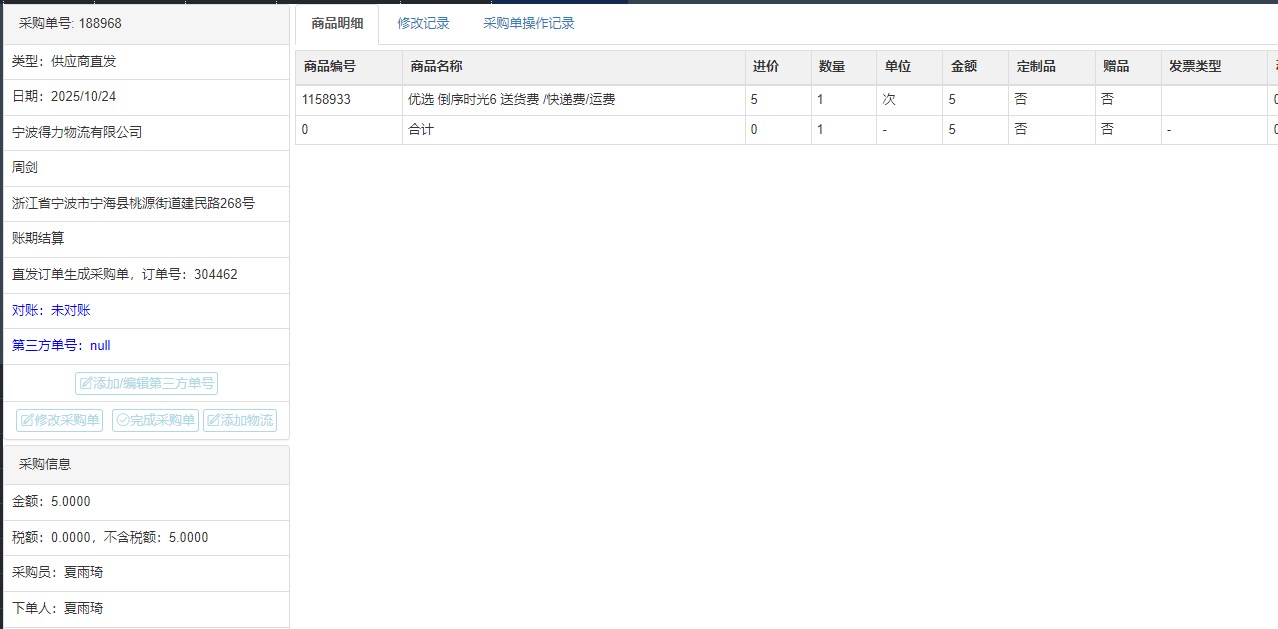Click the 商品编号 column header
The height and width of the screenshot is (629, 1278).
(329, 67)
